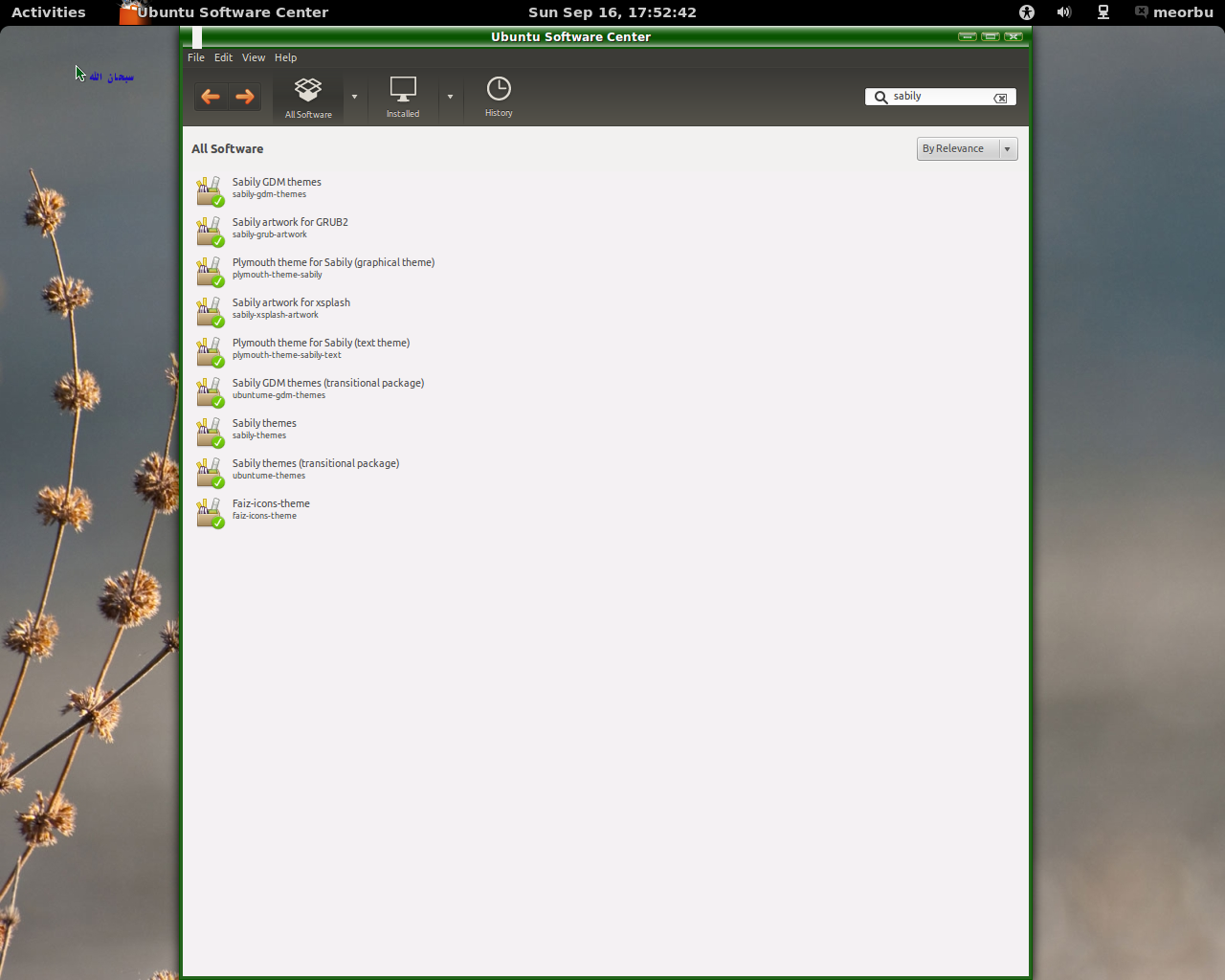Select Plymouth theme for Sabily (text theme)
Screen dimensions: 1225x980
click(x=604, y=351)
